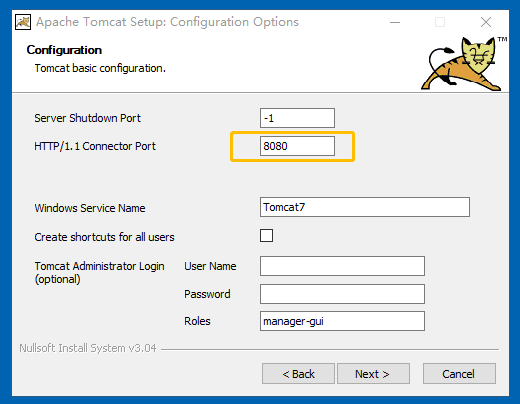
Task: Click the Tomcat icon in the title bar
Action: (x=23, y=22)
